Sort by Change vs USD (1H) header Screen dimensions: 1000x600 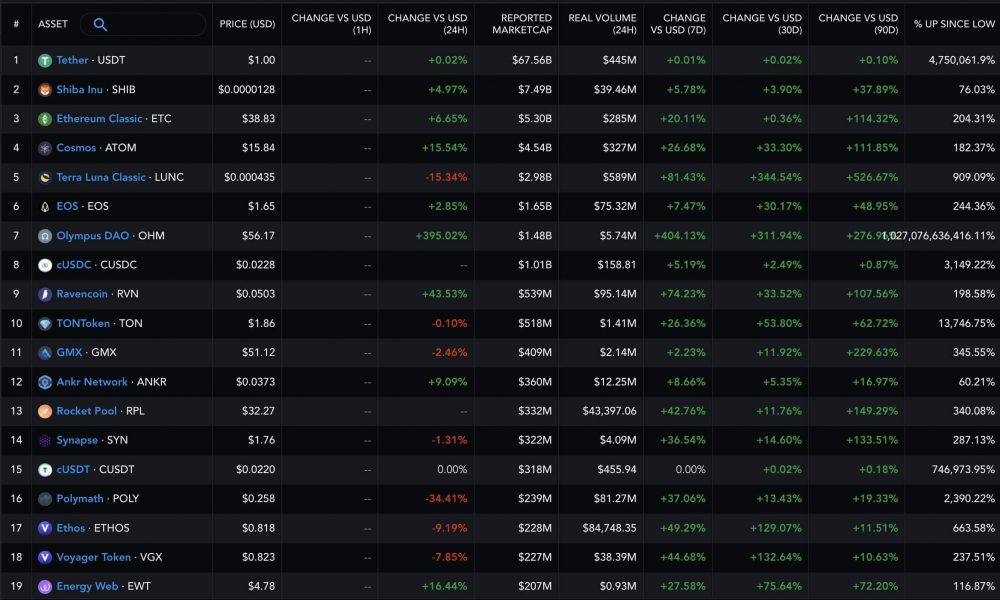(331, 24)
